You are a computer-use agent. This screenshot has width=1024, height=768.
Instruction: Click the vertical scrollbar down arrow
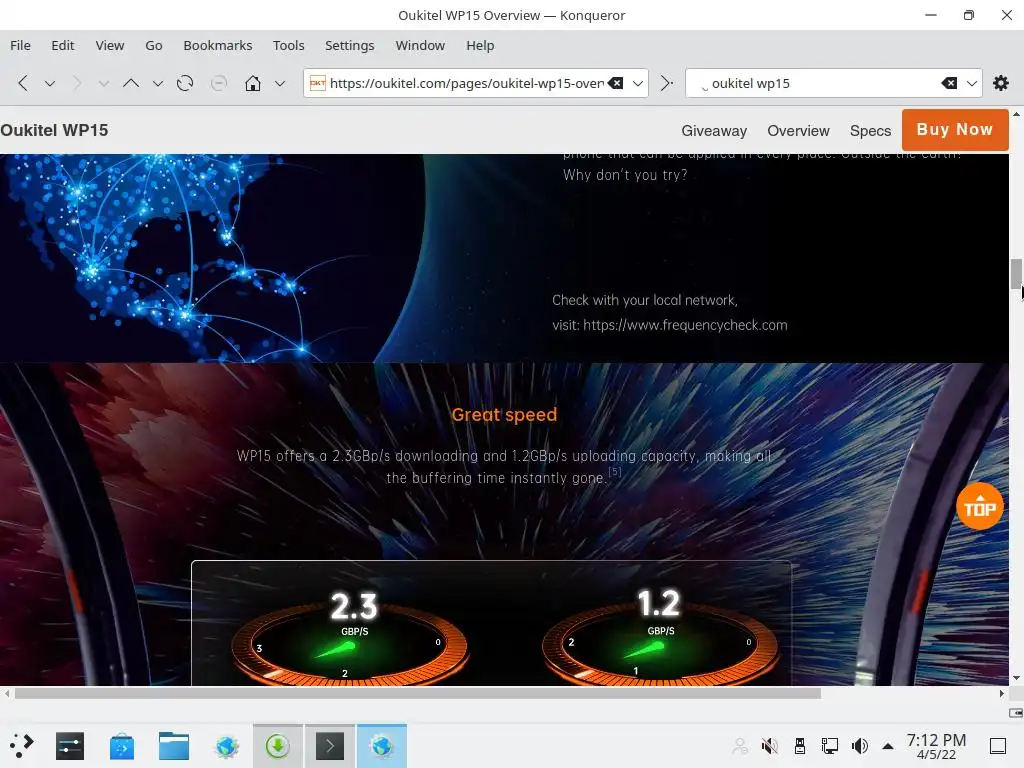[1016, 679]
